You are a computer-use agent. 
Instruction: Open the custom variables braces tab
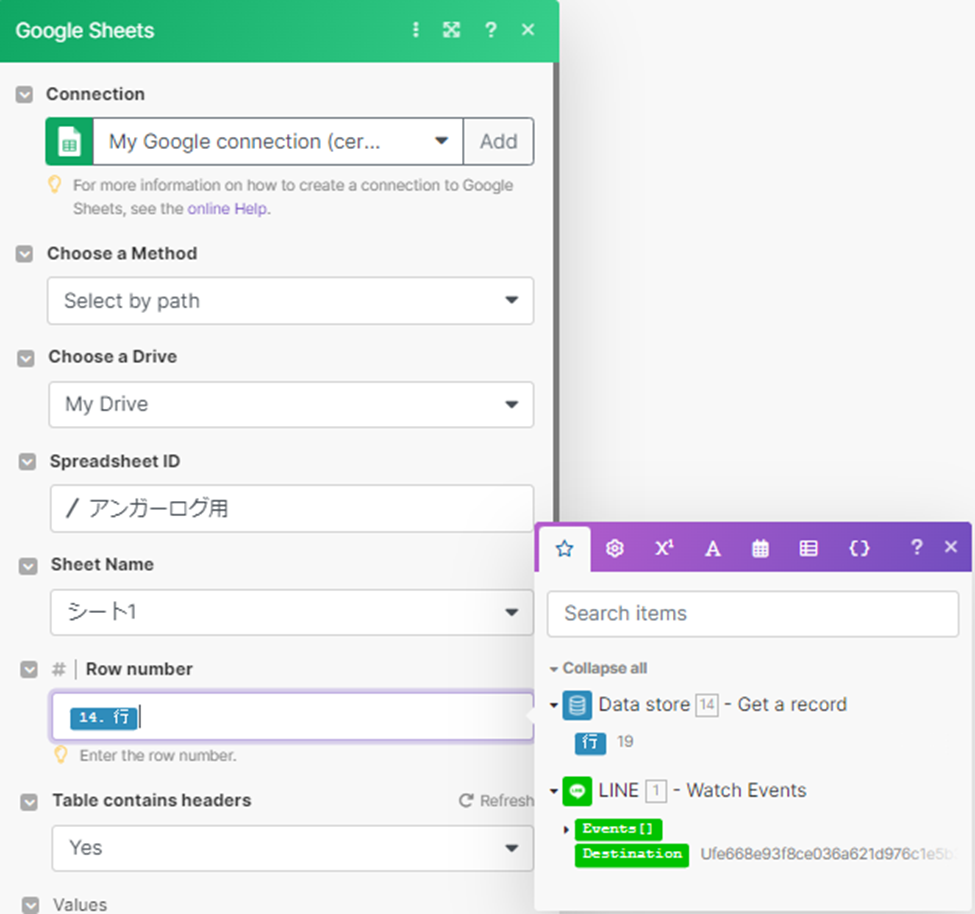pos(859,548)
